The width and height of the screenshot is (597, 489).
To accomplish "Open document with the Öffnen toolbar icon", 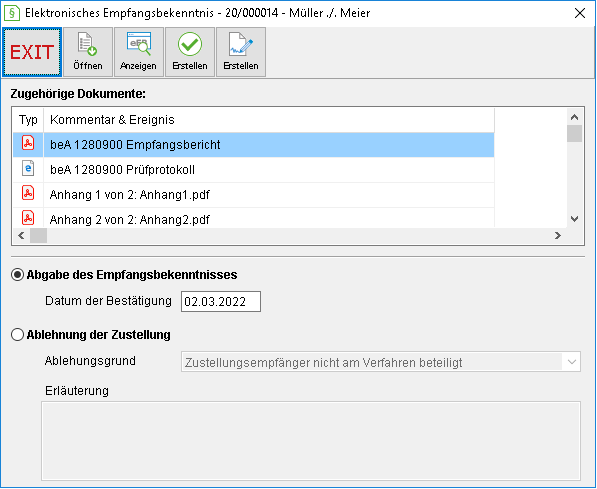I will [x=88, y=52].
